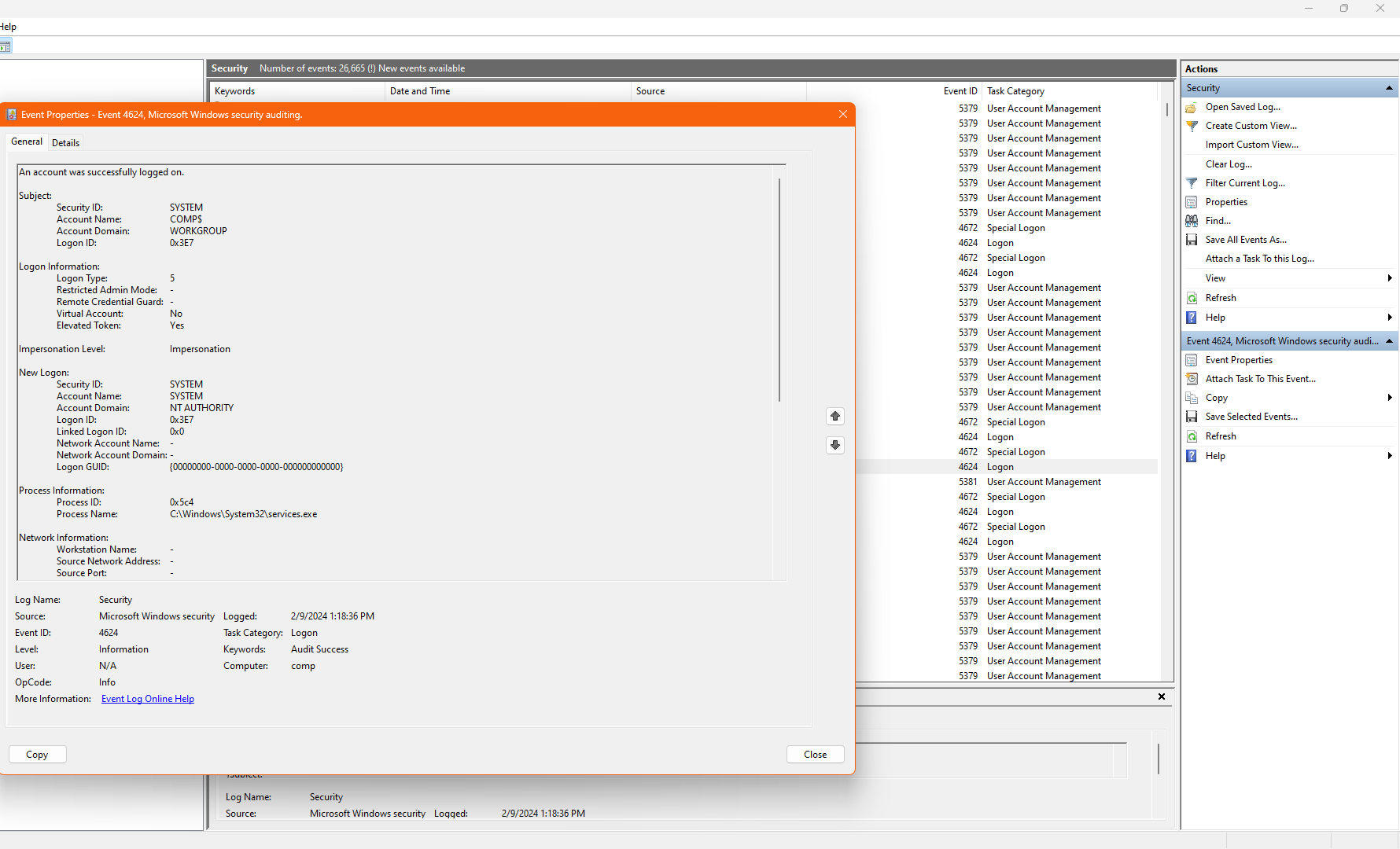The image size is (1400, 849).
Task: Click the event description vertical scrollbar
Action: [x=779, y=290]
